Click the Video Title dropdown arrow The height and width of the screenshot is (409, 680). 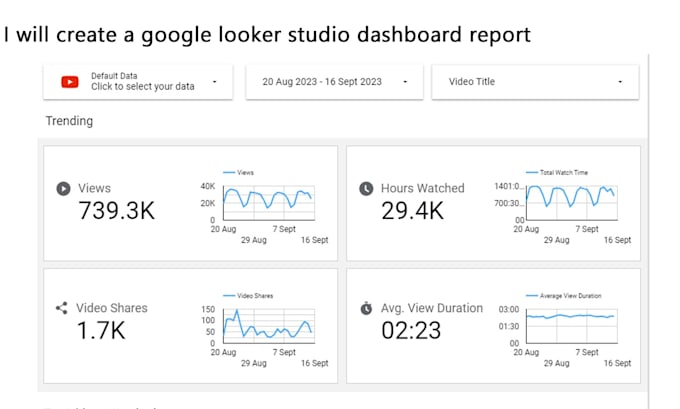[x=620, y=82]
